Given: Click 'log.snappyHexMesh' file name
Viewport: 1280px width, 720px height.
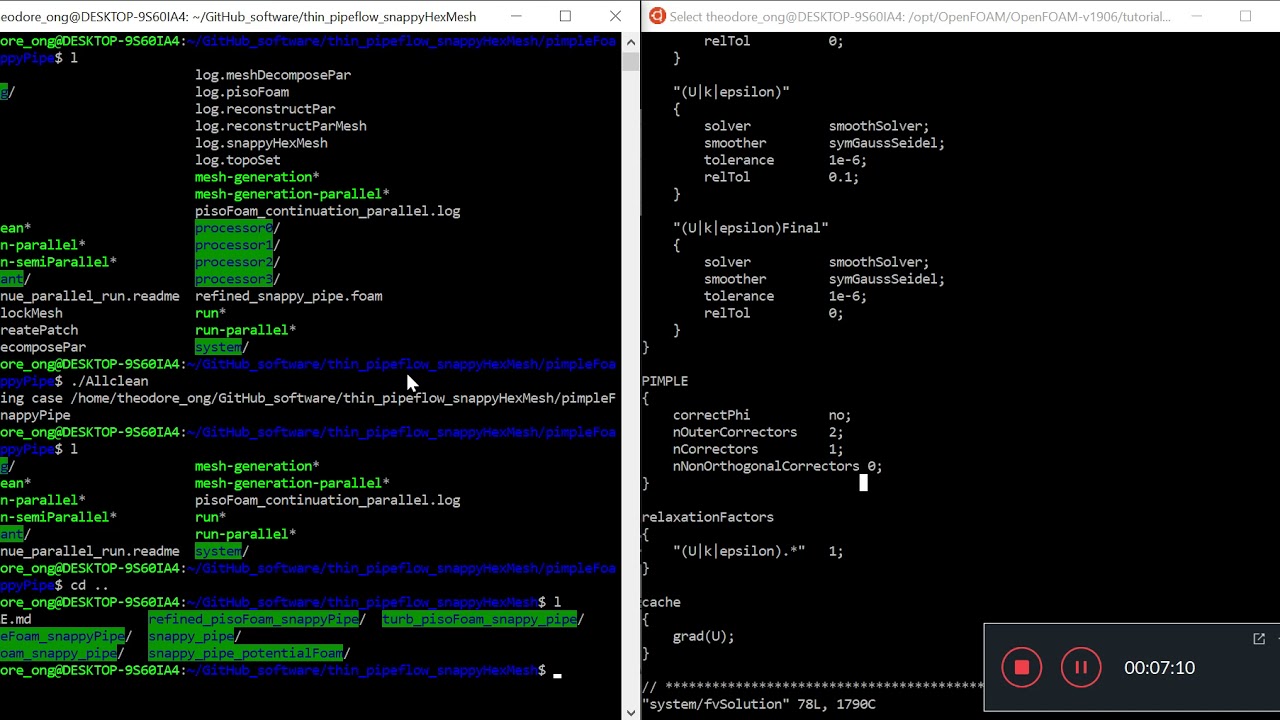Looking at the screenshot, I should click(261, 143).
